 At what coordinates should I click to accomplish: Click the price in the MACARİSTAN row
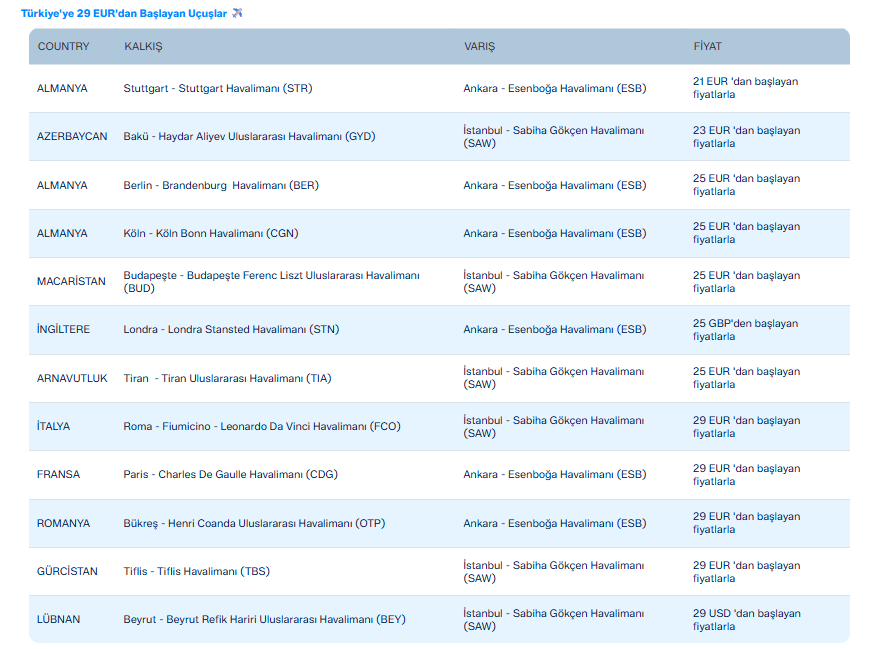[747, 282]
